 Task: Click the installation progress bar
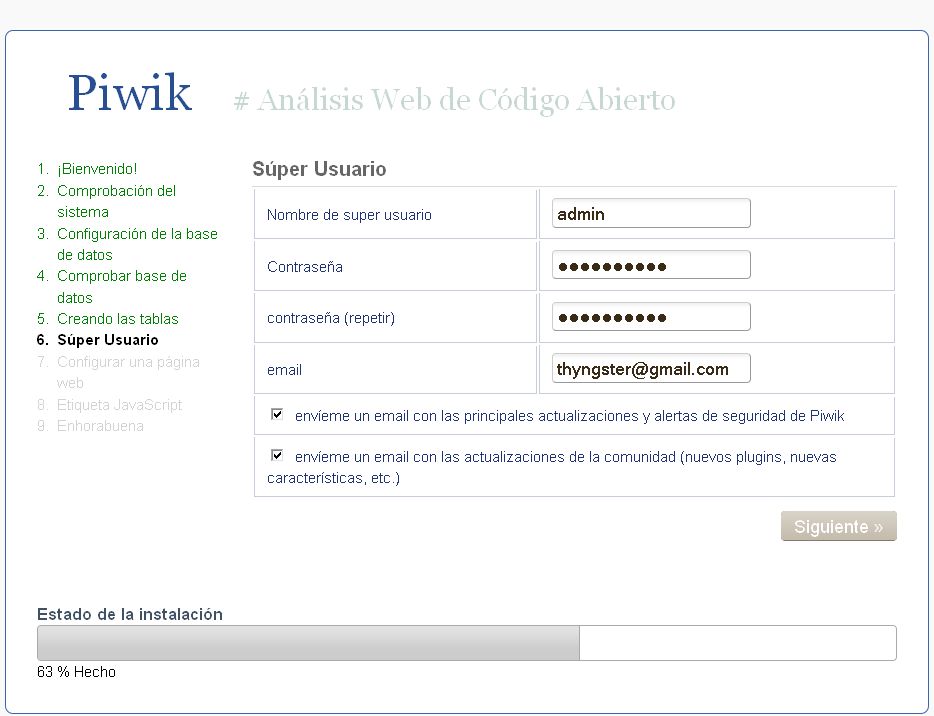coord(466,643)
